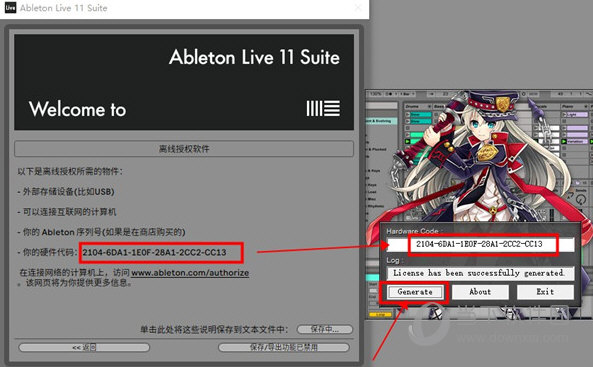Screen dimensions: 593x367
Task: Click the 离线授权软件 header button
Action: click(184, 149)
